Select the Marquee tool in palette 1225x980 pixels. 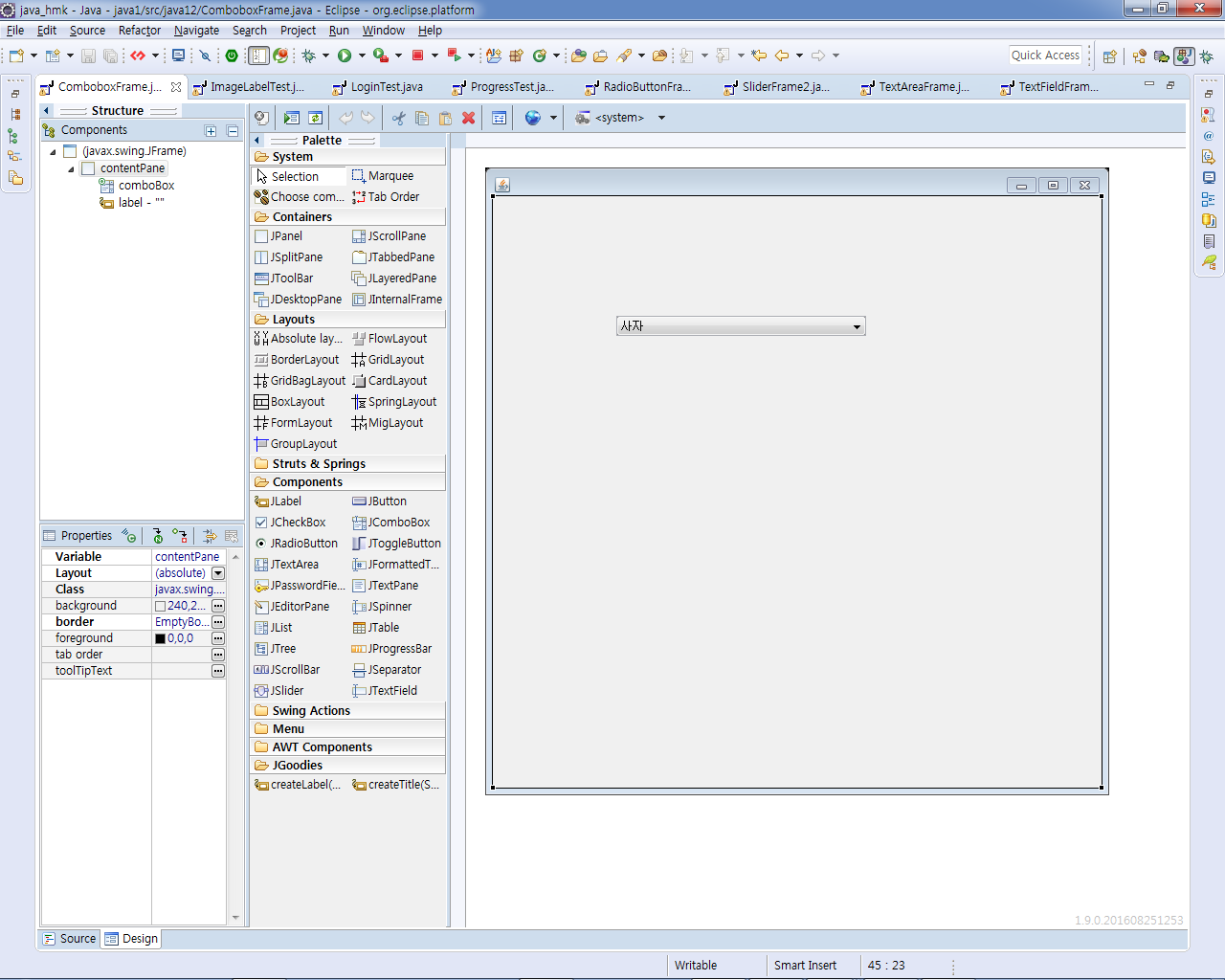[x=383, y=176]
